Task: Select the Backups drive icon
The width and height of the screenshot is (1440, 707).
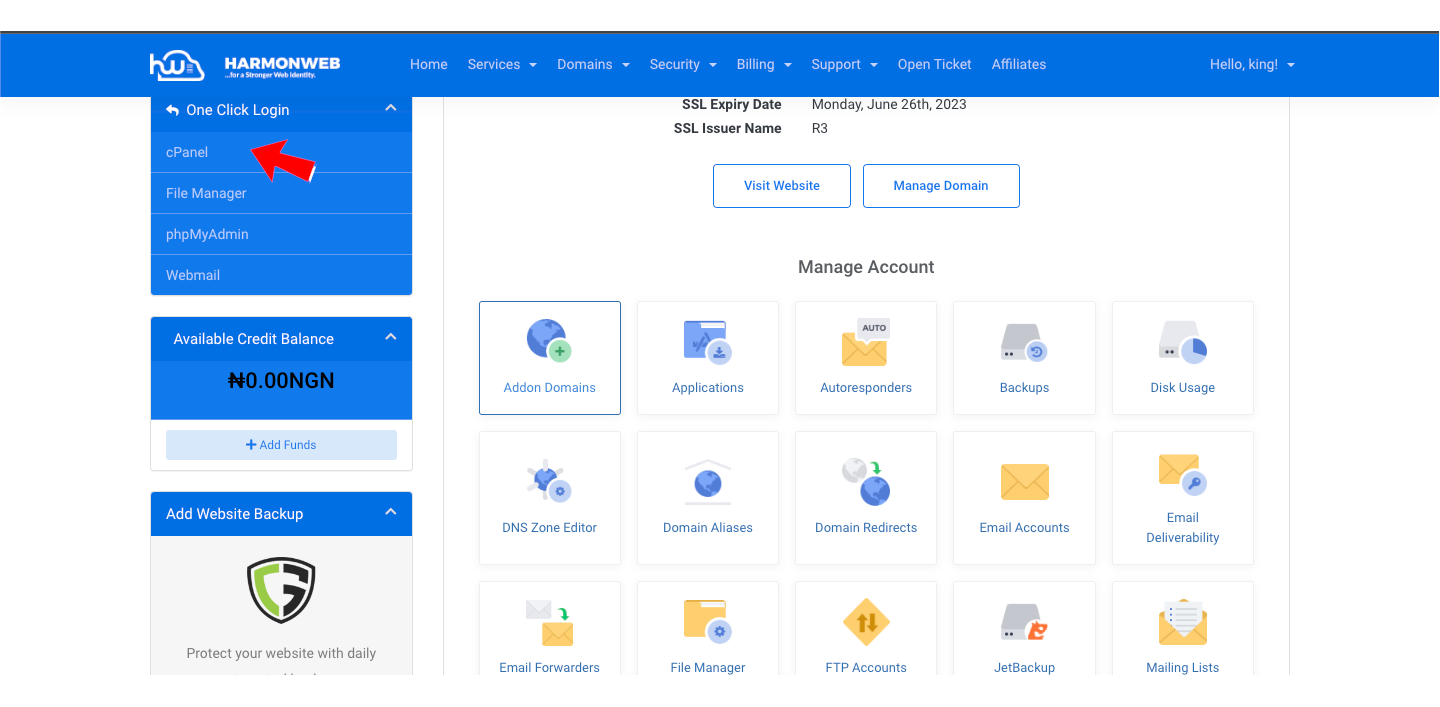Action: (1024, 341)
